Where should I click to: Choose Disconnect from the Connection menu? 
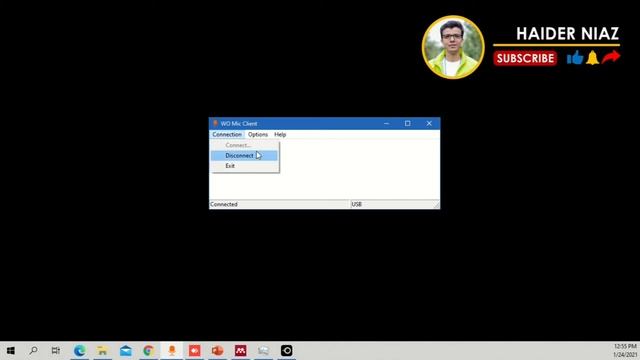(244, 156)
